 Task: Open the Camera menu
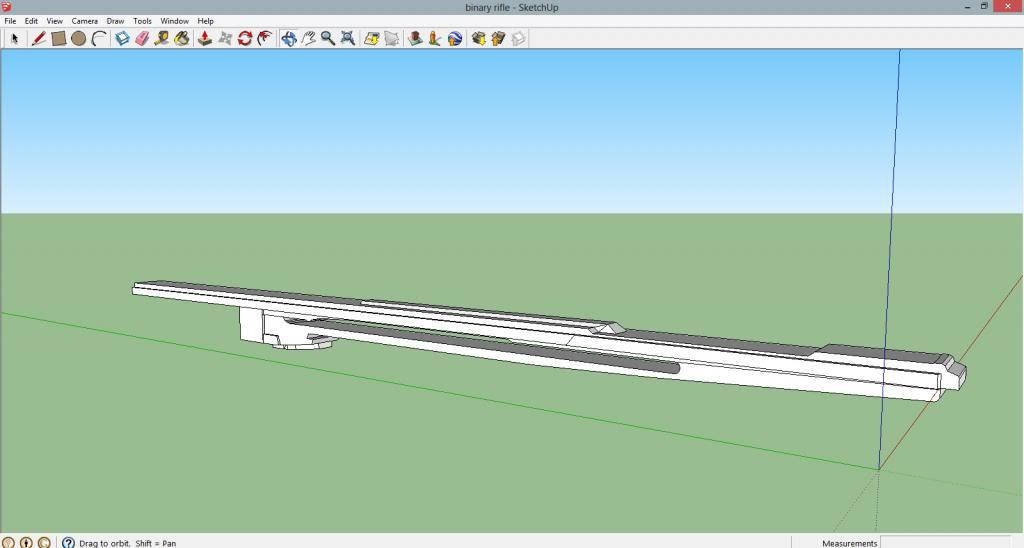[85, 21]
